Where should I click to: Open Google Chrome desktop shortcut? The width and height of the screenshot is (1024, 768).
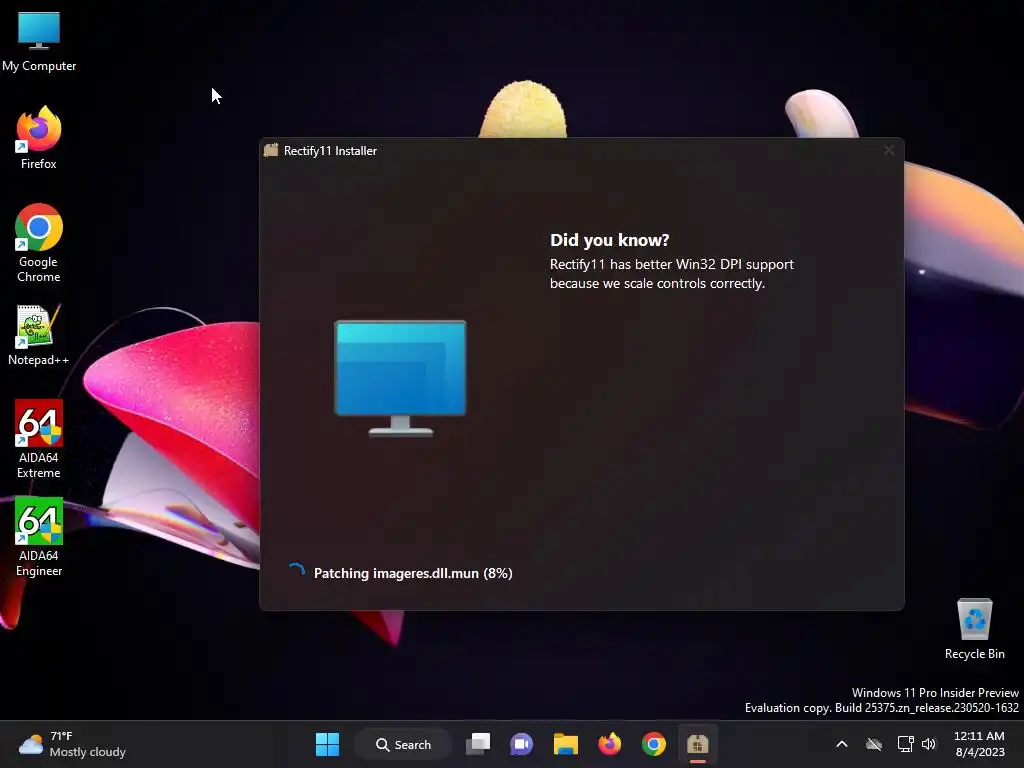click(39, 243)
